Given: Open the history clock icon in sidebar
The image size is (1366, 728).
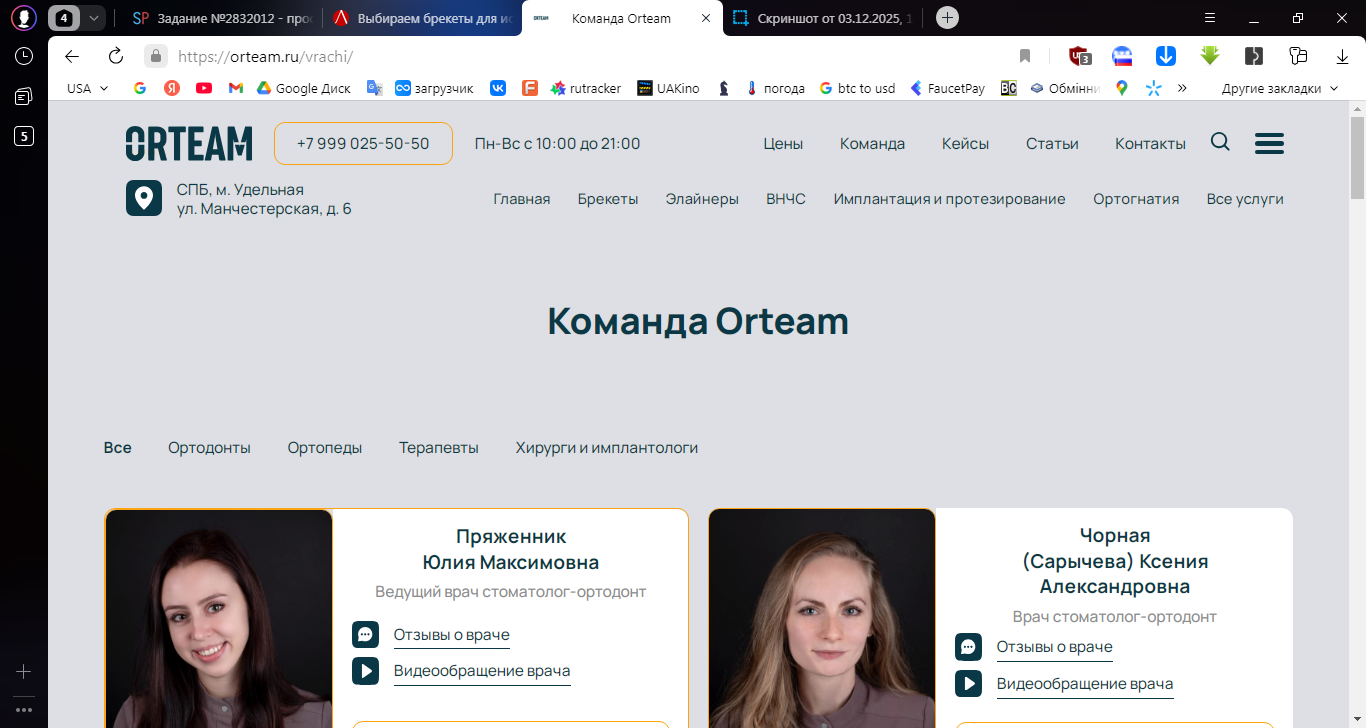Looking at the screenshot, I should pyautogui.click(x=24, y=56).
